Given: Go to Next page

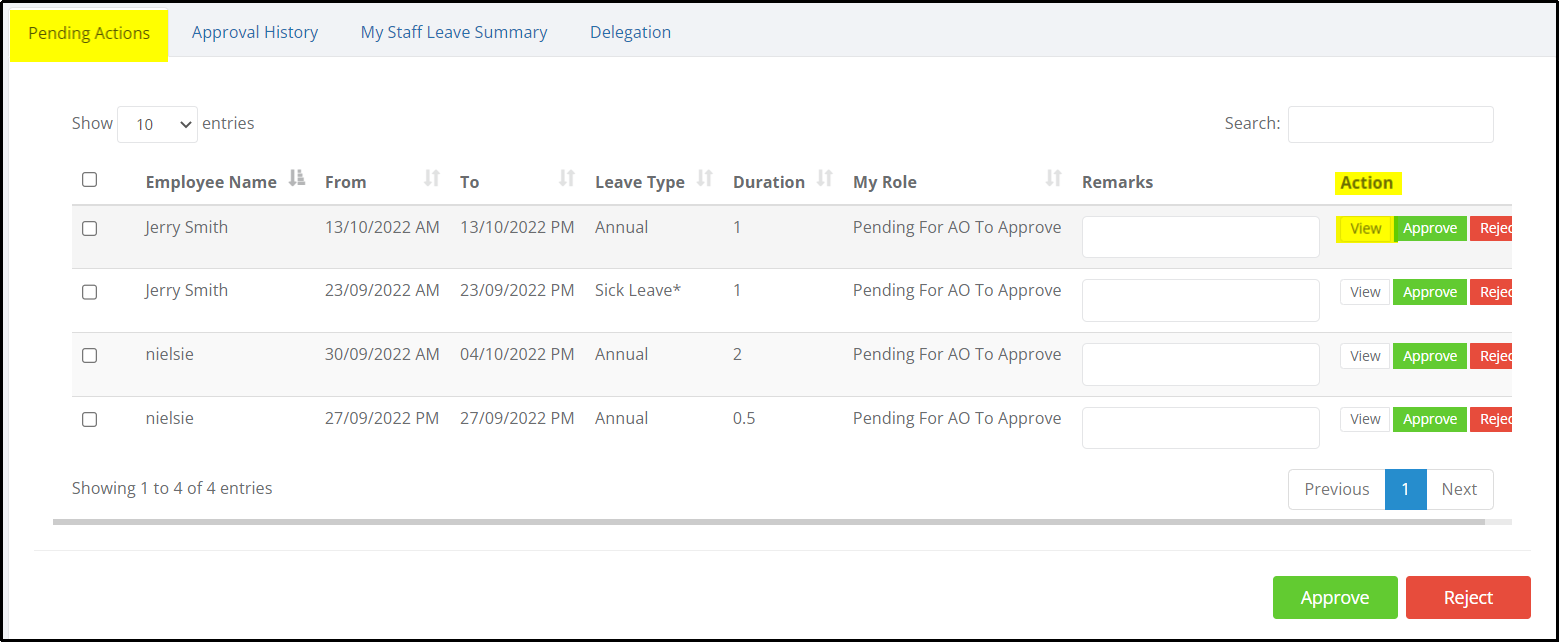Looking at the screenshot, I should pyautogui.click(x=1459, y=489).
